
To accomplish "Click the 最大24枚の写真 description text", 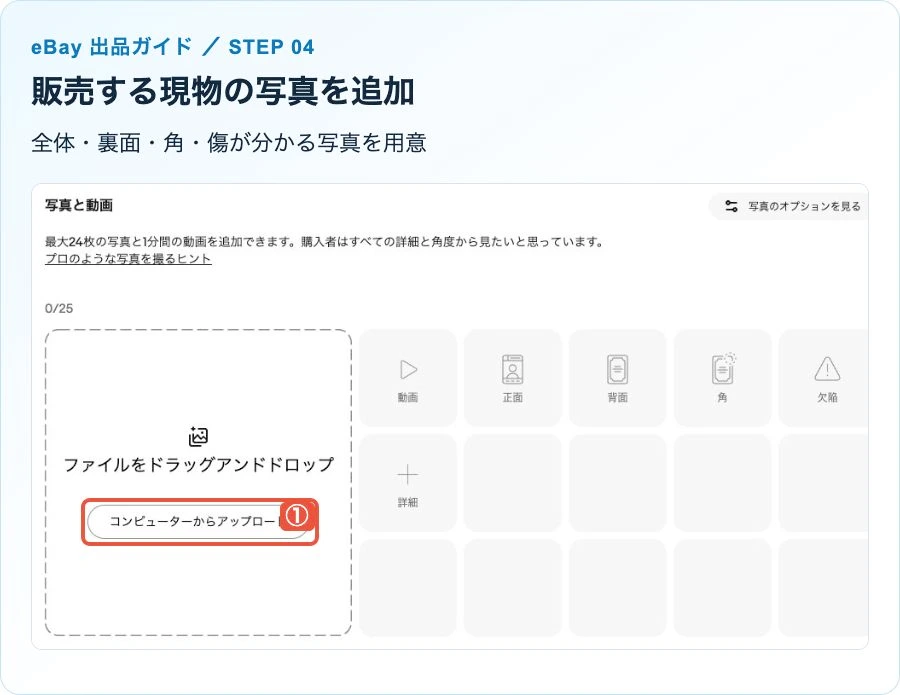I will pyautogui.click(x=325, y=242).
